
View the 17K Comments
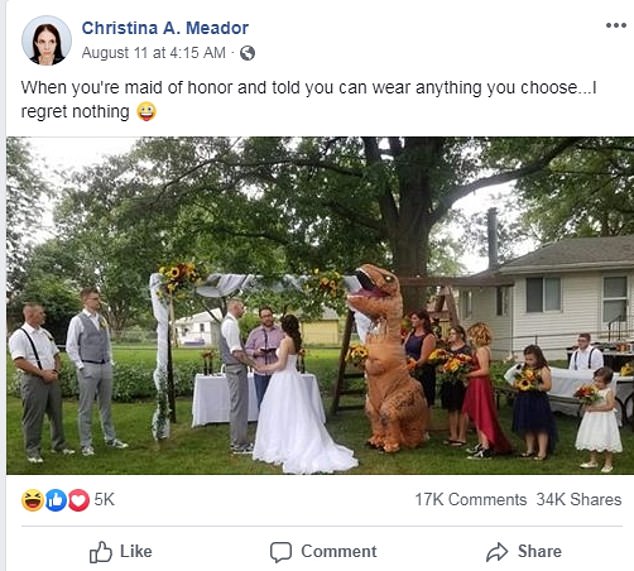coord(470,499)
